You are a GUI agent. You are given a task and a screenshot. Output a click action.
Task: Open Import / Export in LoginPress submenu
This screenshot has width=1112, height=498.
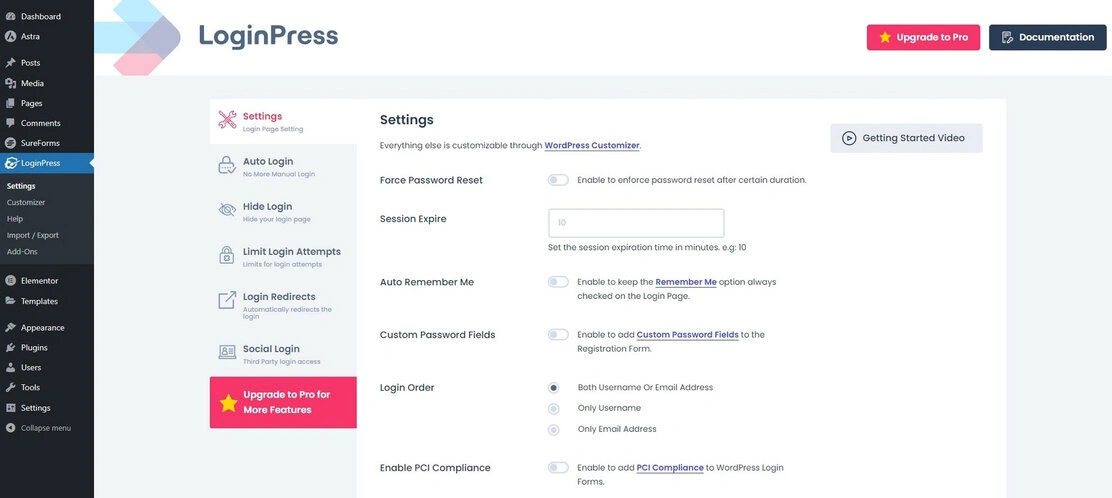tap(33, 235)
